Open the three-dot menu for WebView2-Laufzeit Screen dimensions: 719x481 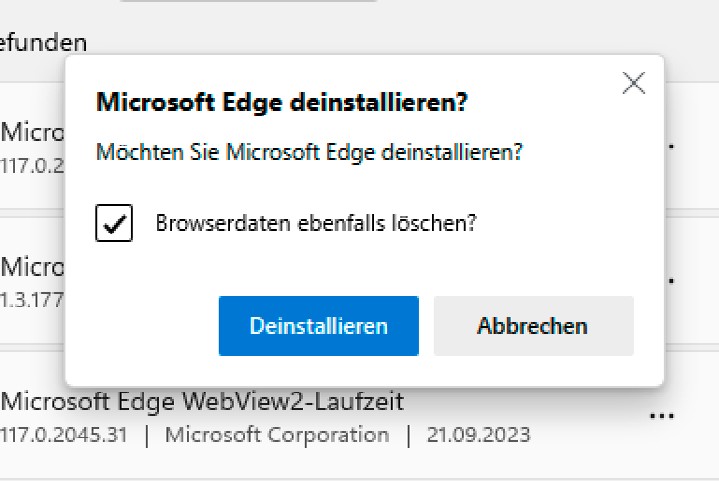[x=661, y=416]
